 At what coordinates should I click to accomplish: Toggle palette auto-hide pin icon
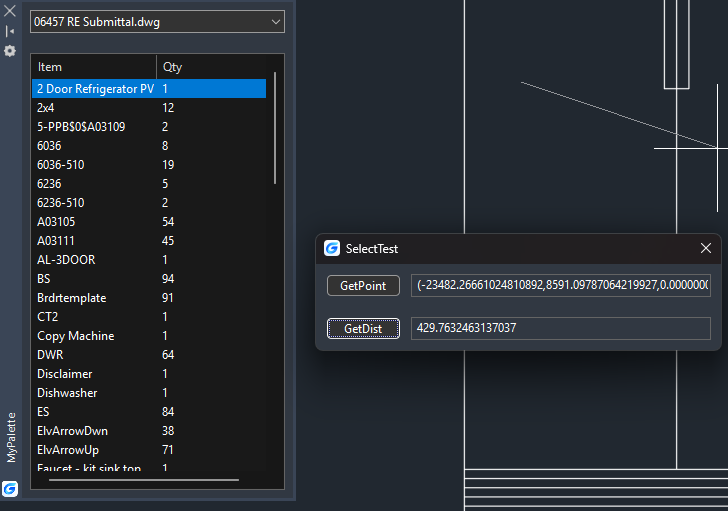click(10, 31)
